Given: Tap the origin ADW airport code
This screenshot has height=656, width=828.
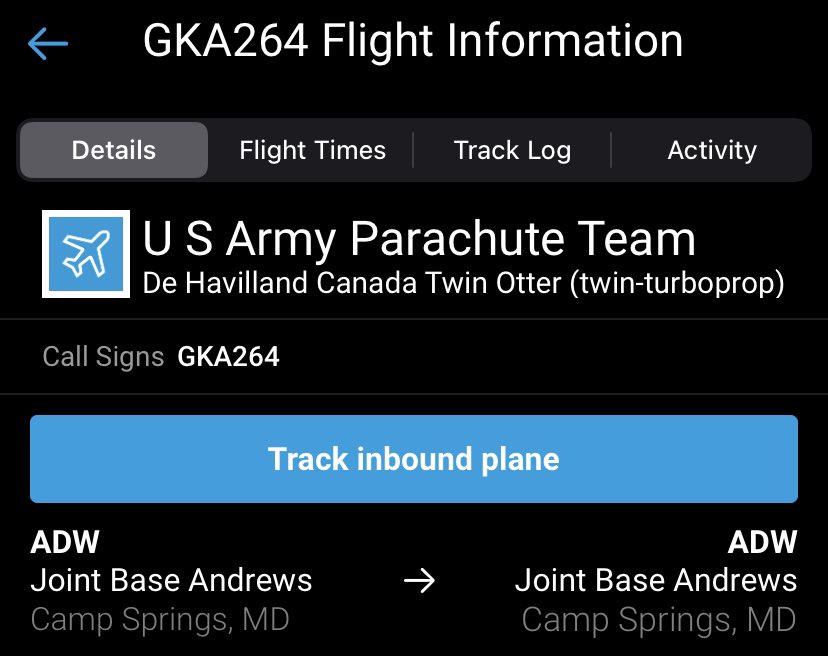Looking at the screenshot, I should pyautogui.click(x=66, y=542).
